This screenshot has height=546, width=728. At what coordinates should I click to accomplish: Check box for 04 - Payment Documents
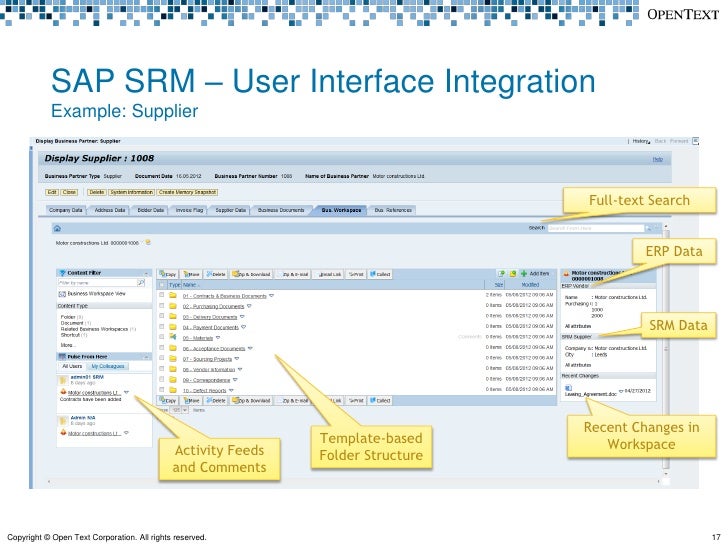point(162,326)
